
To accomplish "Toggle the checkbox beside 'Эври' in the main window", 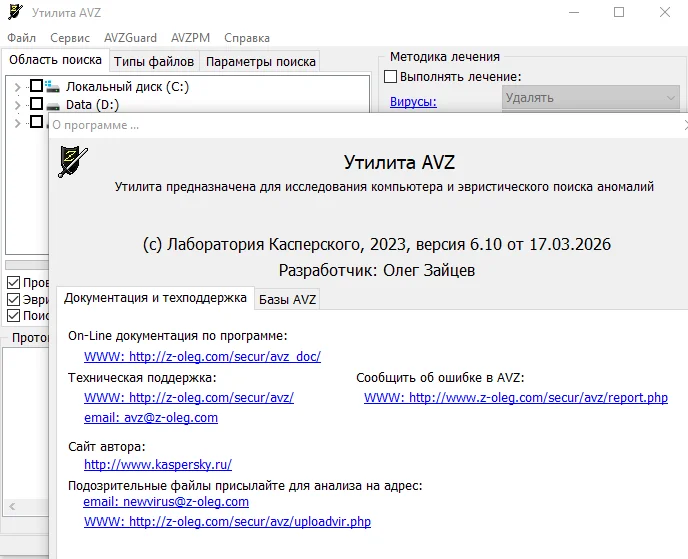I will tap(14, 299).
